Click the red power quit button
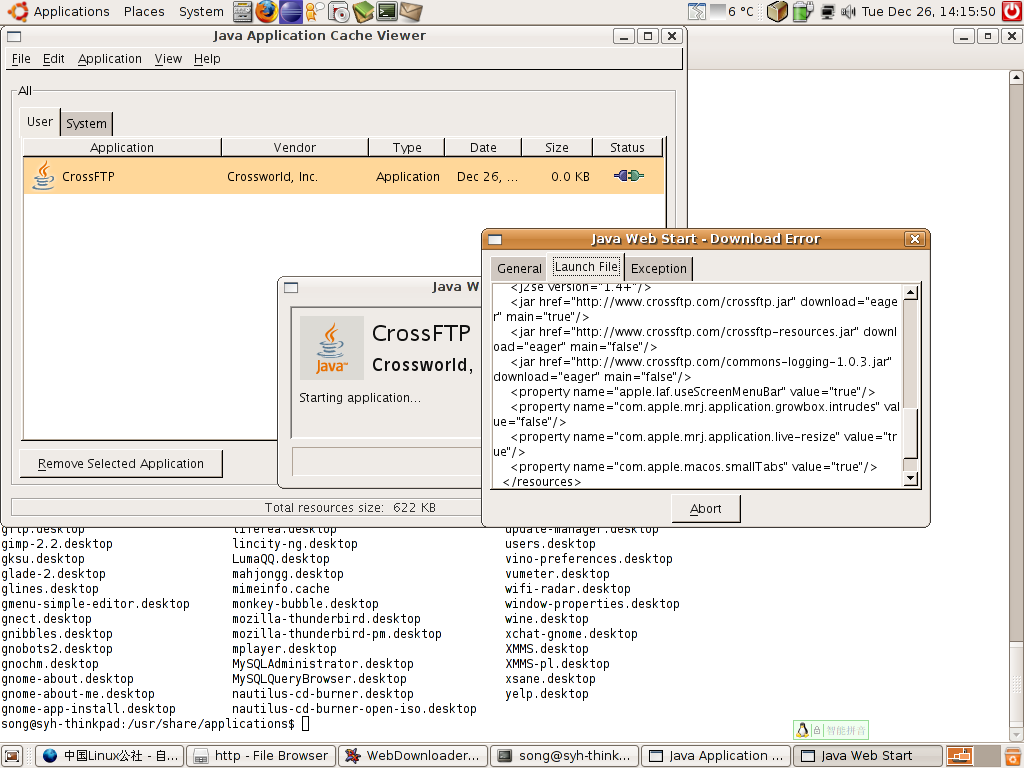 [1012, 11]
